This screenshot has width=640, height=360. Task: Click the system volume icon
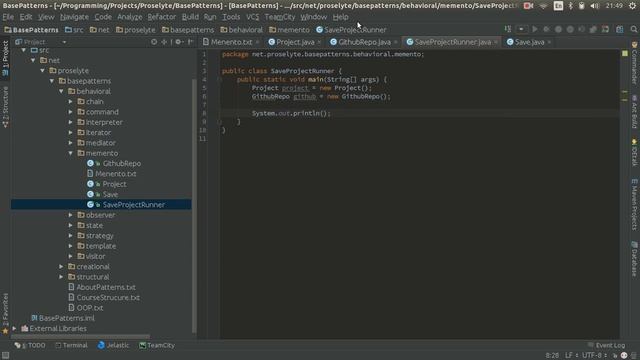click(x=595, y=6)
